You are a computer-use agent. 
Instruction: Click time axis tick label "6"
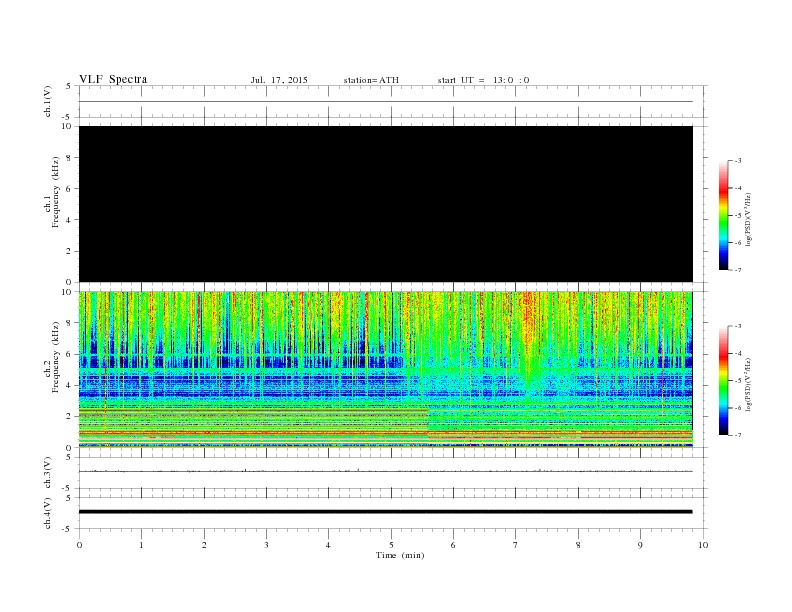click(x=453, y=545)
